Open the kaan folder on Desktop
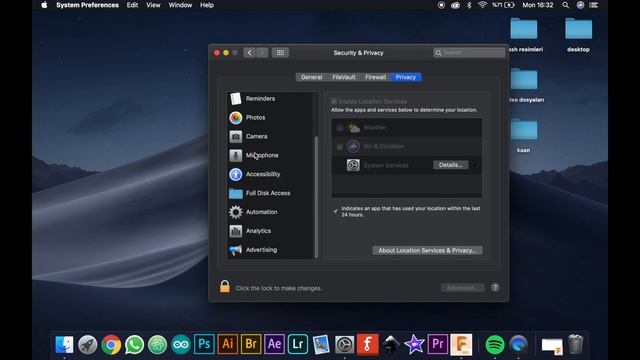Image resolution: width=640 pixels, height=360 pixels. (x=524, y=136)
